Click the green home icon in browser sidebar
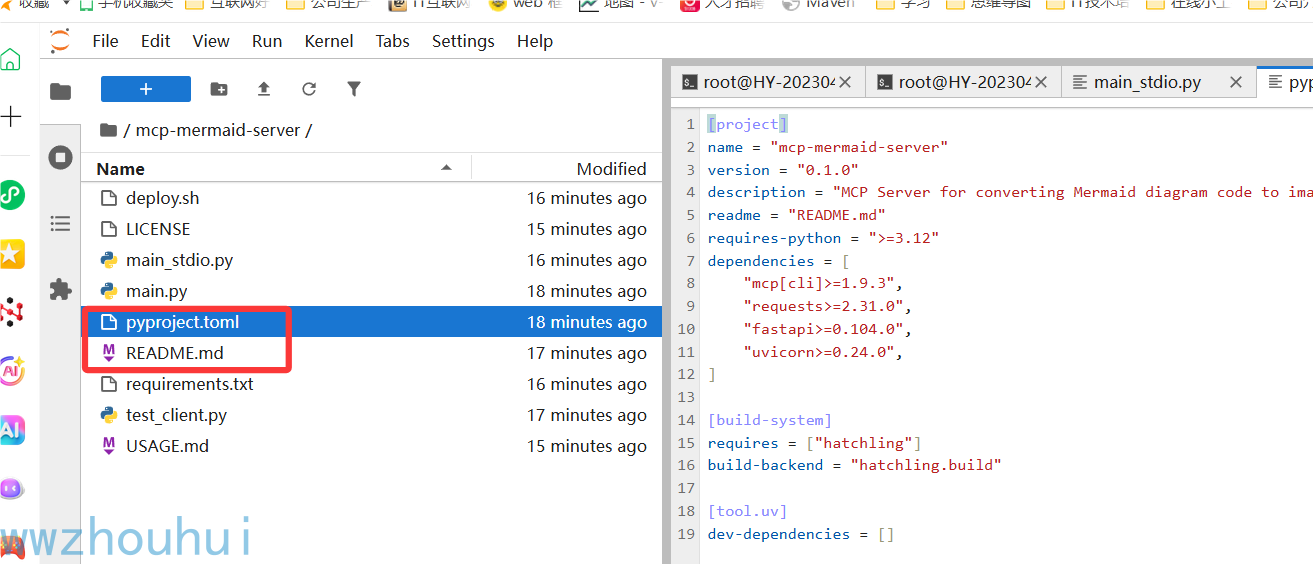Image resolution: width=1313 pixels, height=564 pixels. [11, 59]
